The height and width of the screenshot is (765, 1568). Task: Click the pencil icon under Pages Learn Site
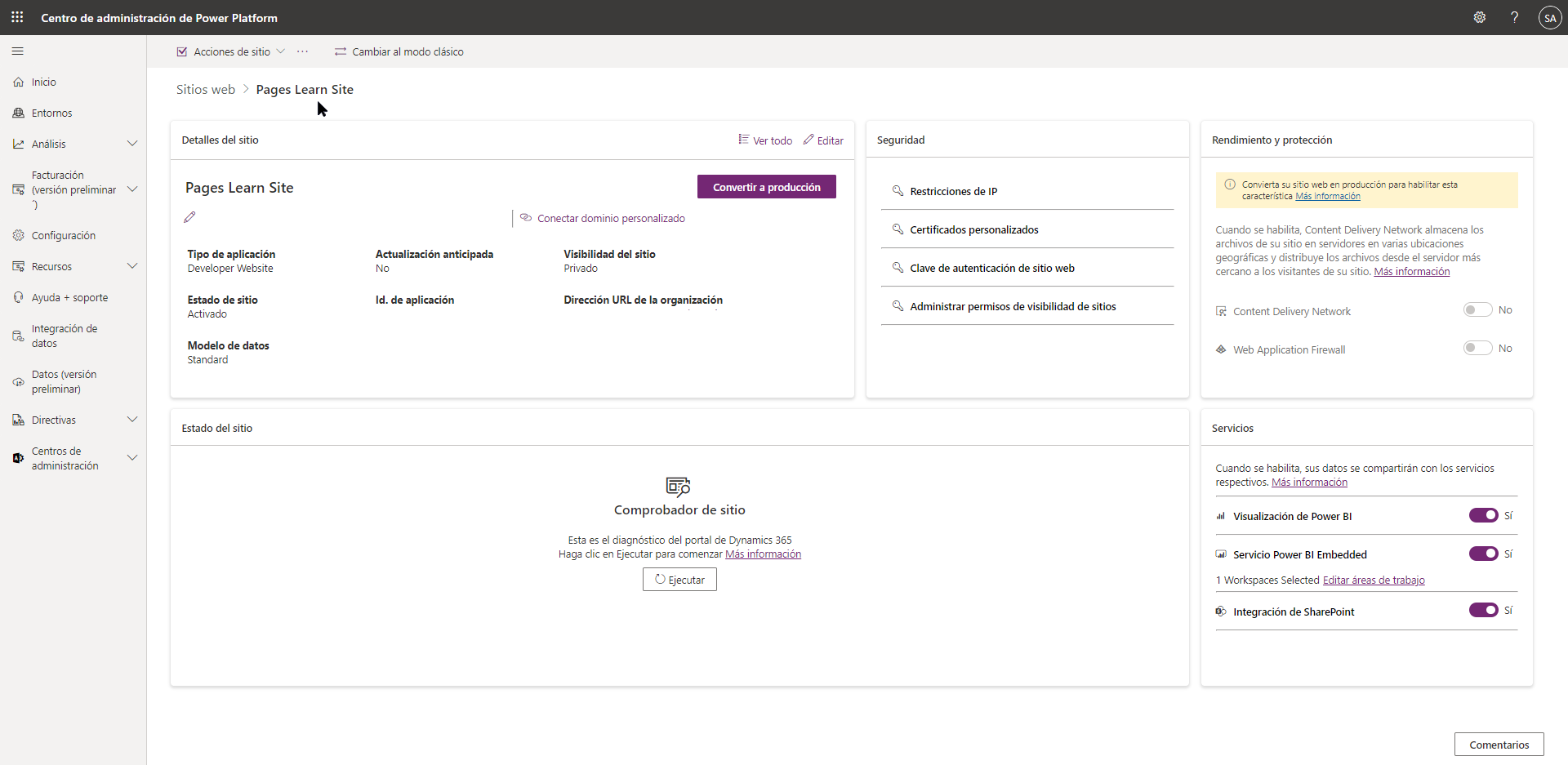pyautogui.click(x=189, y=217)
